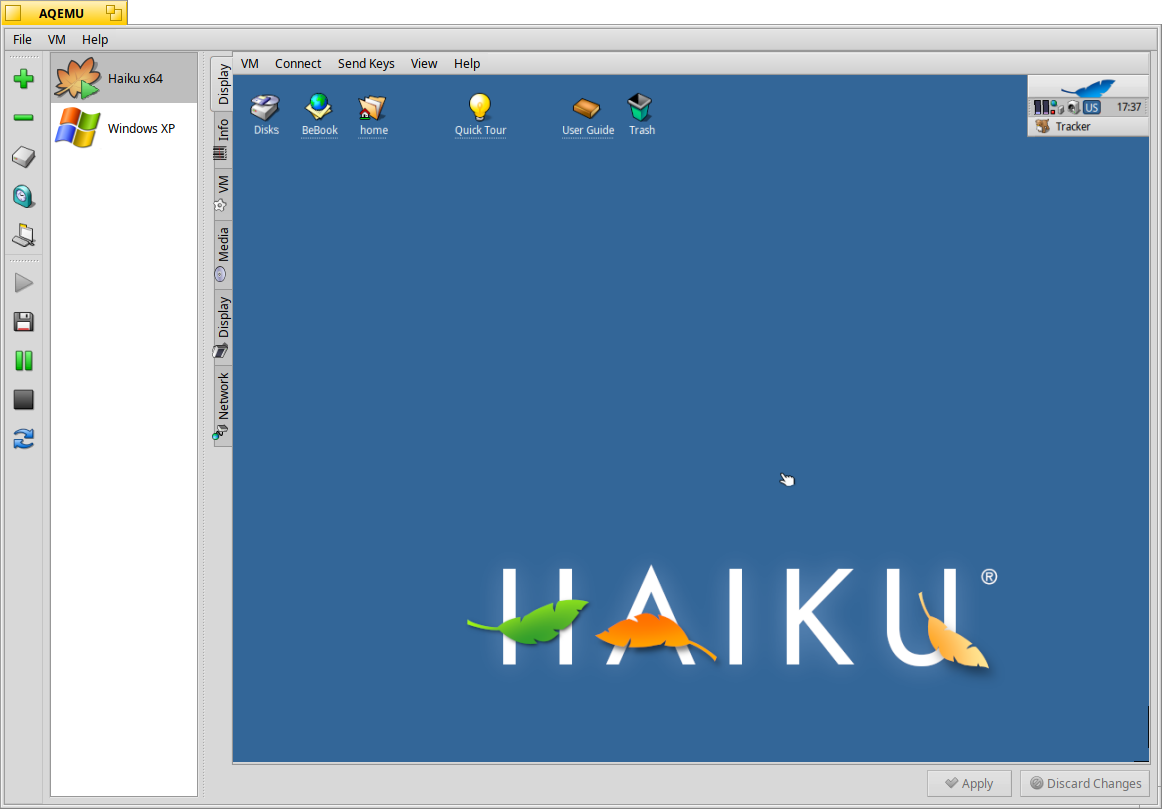Click the green plus add-VM icon
This screenshot has height=809, width=1162.
(x=24, y=79)
